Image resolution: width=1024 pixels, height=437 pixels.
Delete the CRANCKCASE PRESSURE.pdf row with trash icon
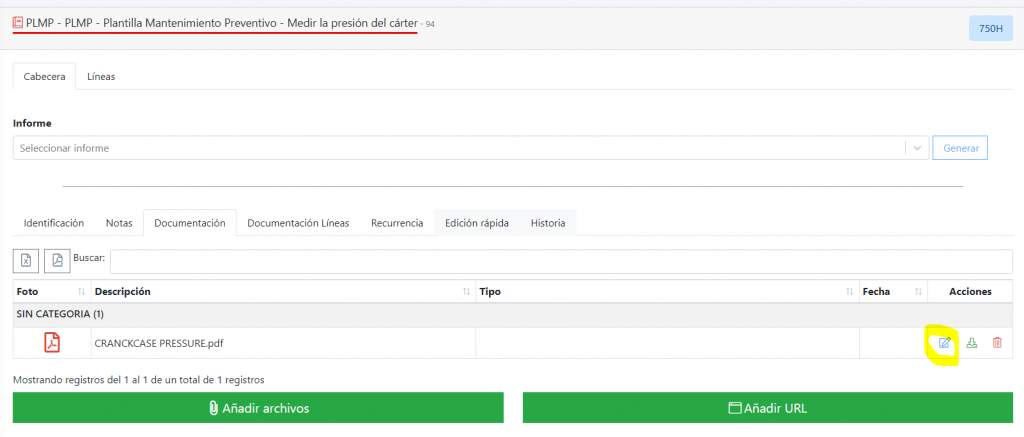pos(997,343)
